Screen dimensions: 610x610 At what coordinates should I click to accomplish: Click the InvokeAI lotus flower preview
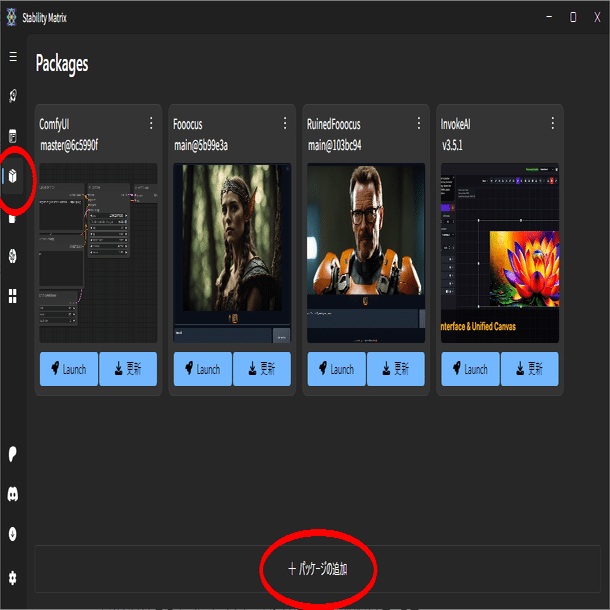pos(500,253)
